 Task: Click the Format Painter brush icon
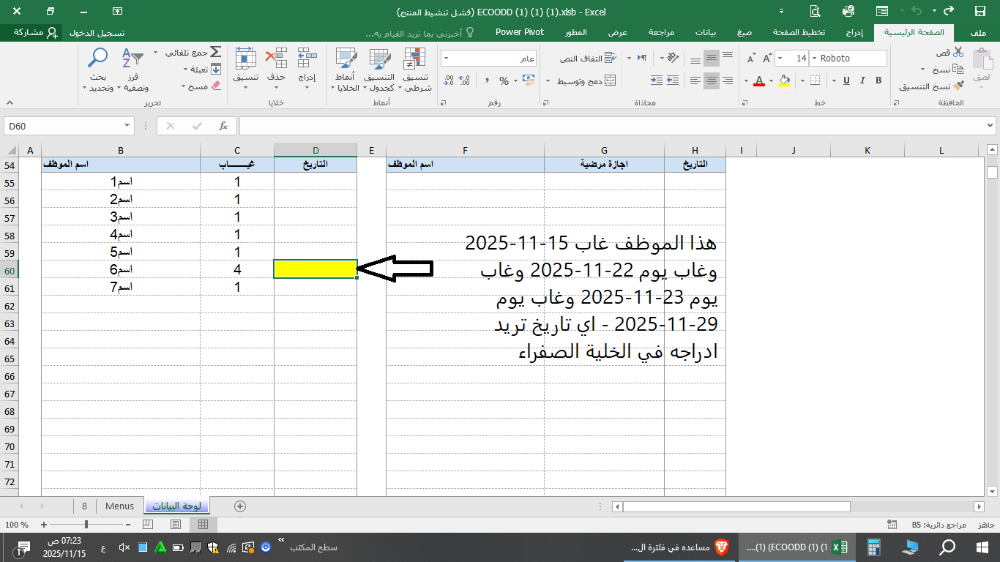click(x=958, y=87)
